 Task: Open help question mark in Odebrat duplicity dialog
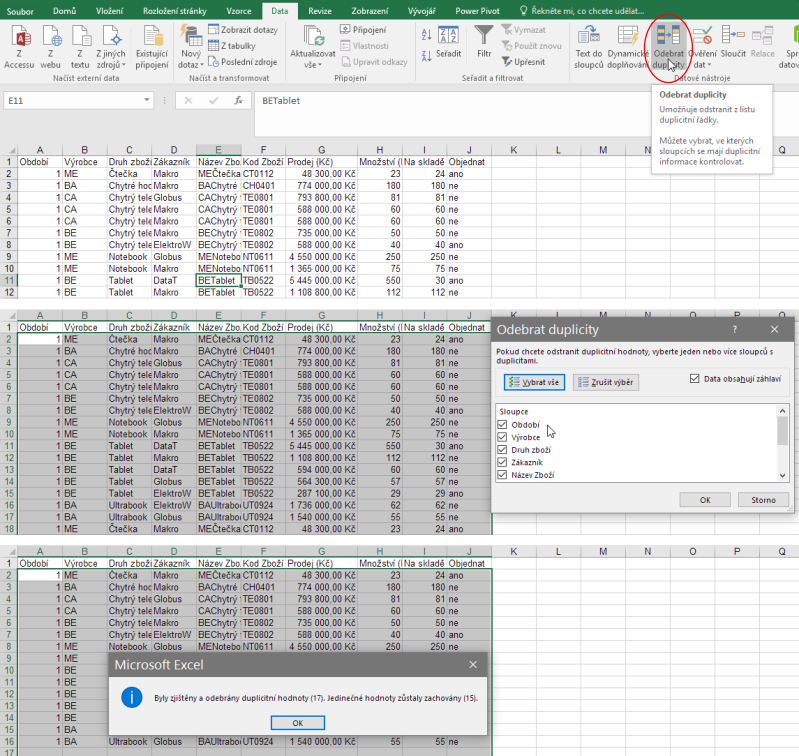click(x=734, y=330)
